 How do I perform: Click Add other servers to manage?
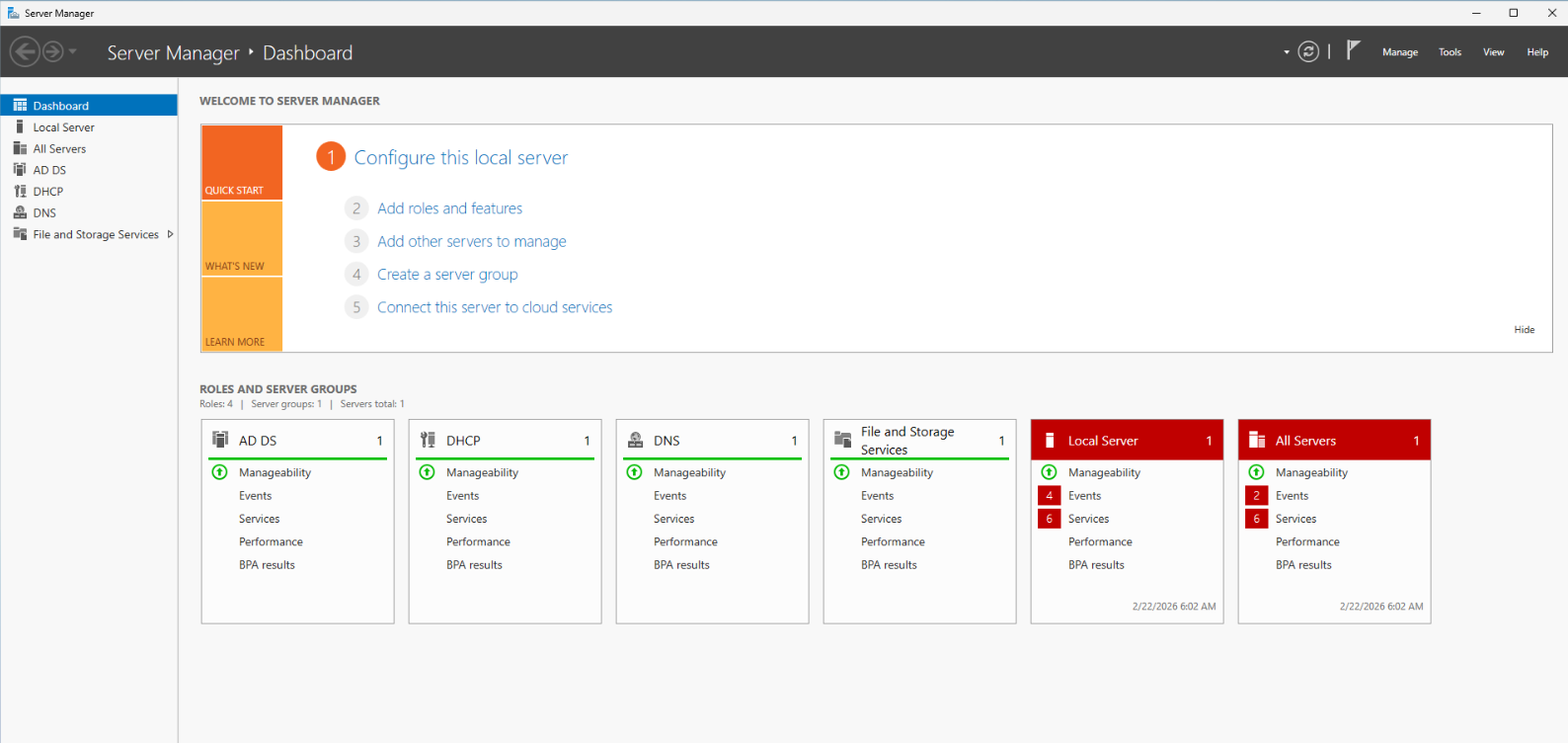pos(472,241)
